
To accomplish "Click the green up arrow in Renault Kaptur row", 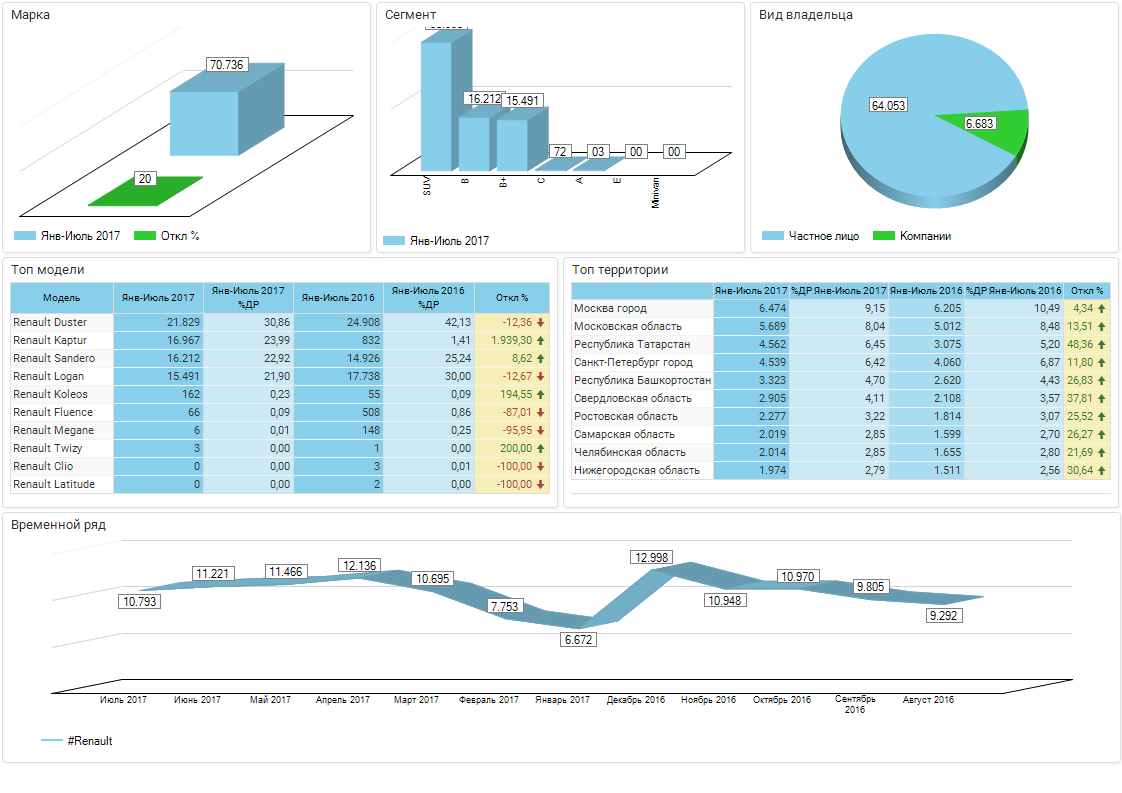I will tap(540, 340).
